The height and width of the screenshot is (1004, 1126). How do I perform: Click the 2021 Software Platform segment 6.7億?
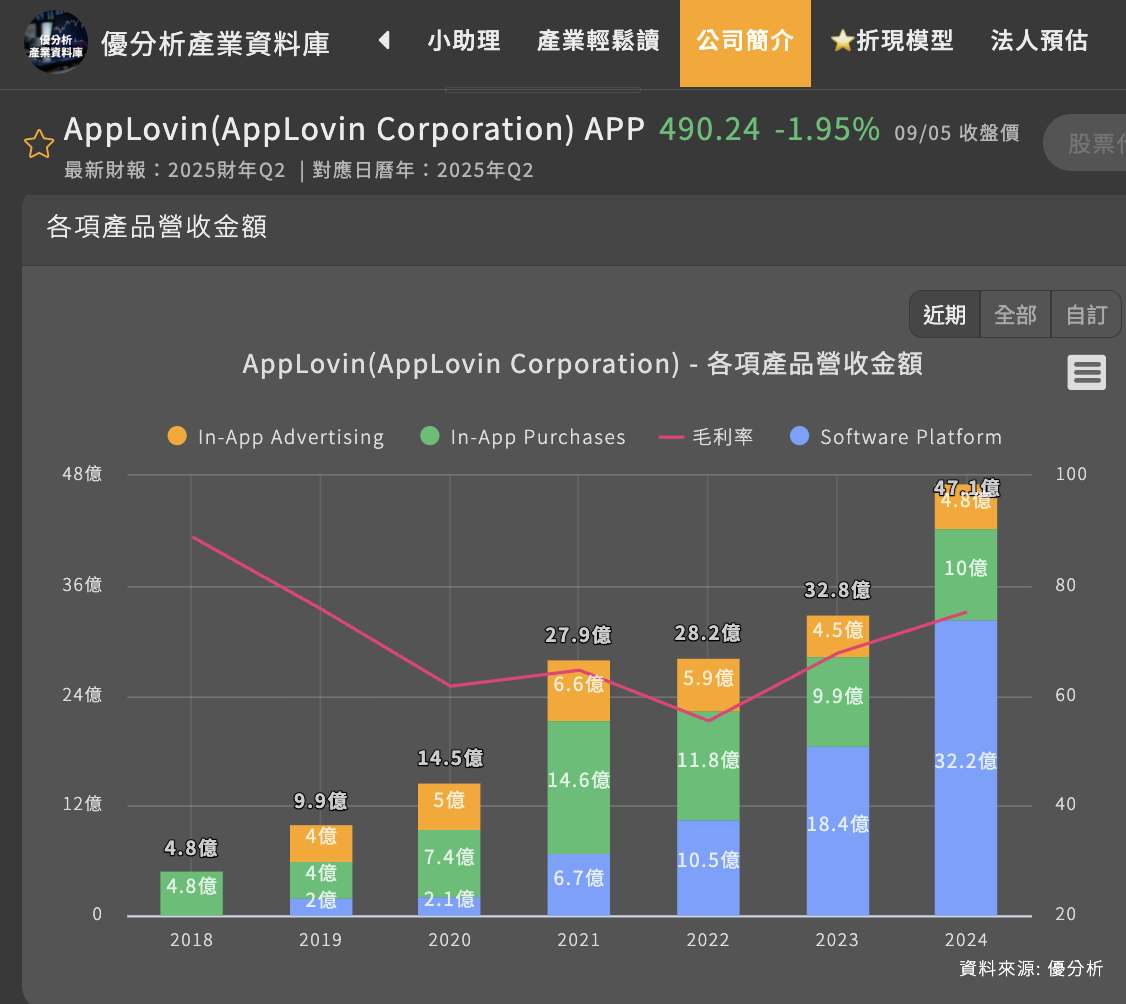pyautogui.click(x=579, y=885)
